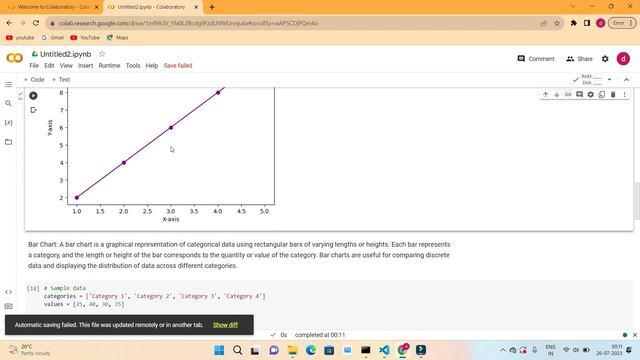Open the Tools menu
This screenshot has height=360, width=640.
[133, 66]
